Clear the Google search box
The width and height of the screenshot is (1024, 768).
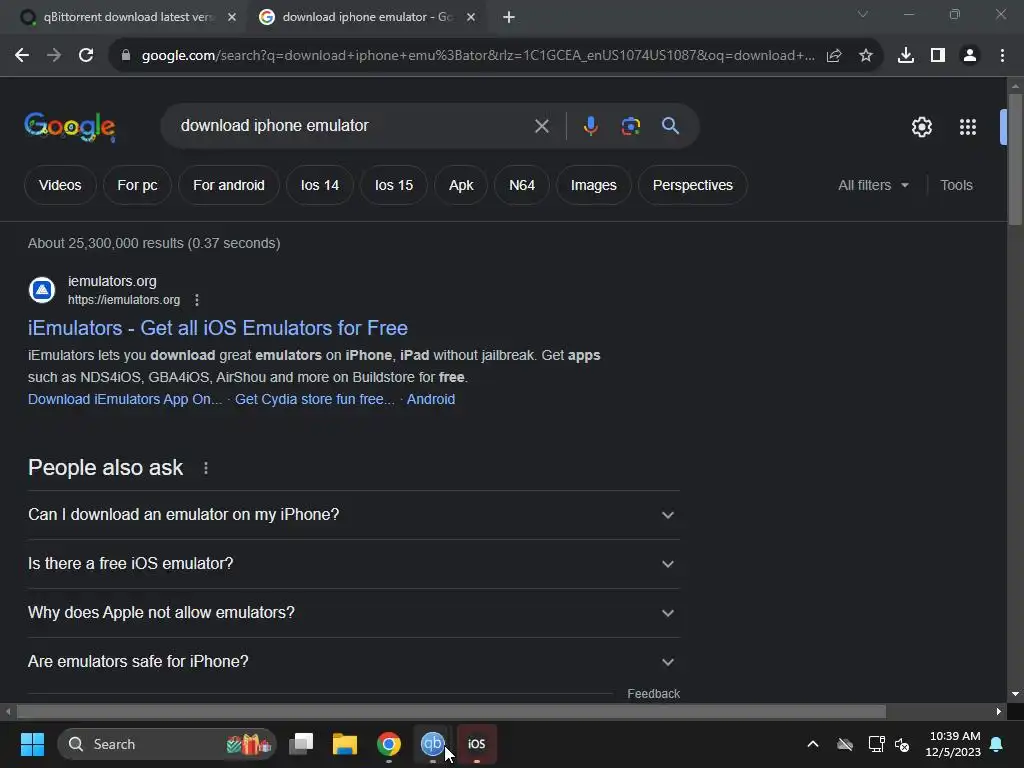coord(541,126)
